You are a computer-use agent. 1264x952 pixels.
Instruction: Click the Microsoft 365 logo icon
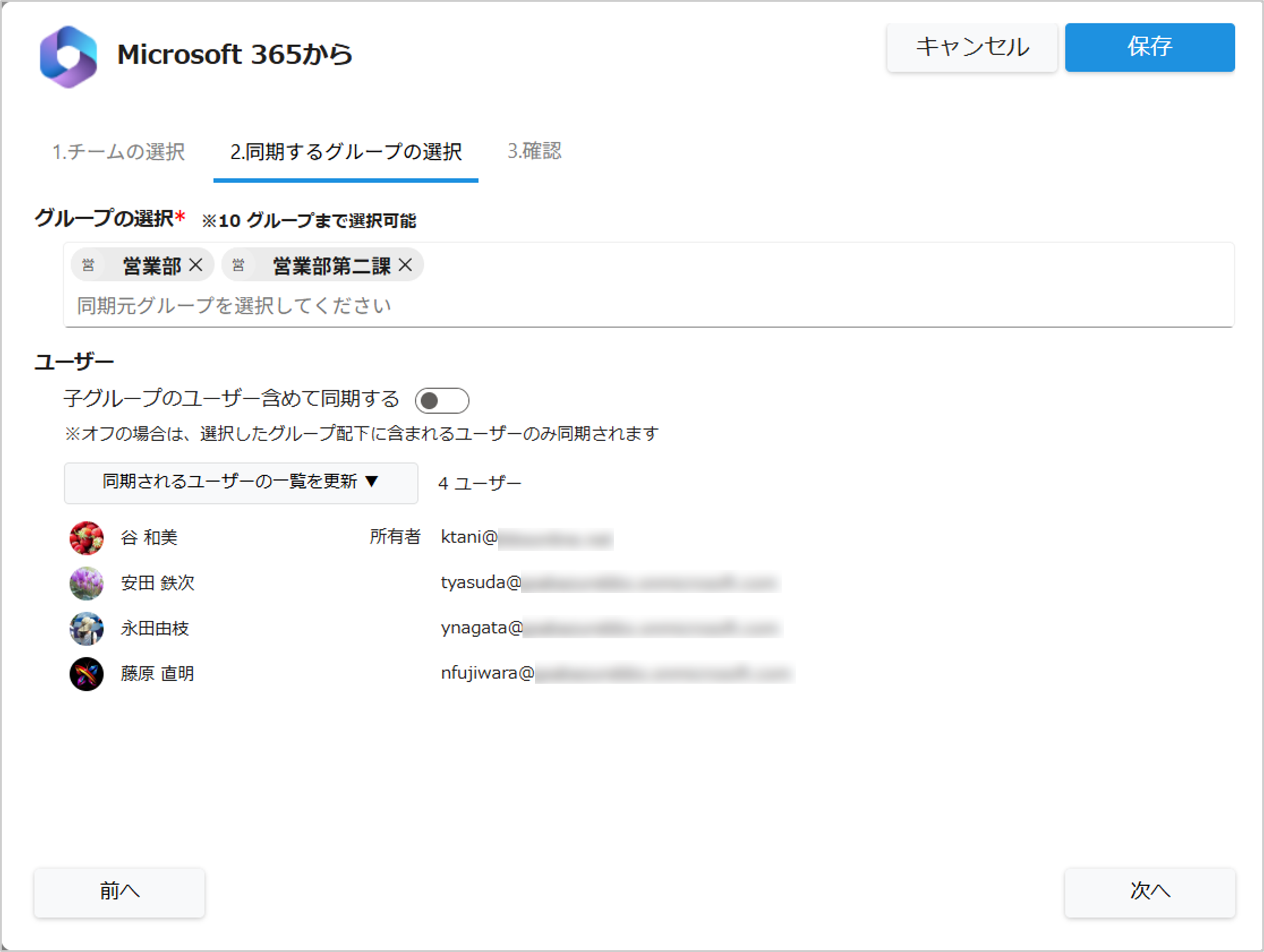click(x=68, y=56)
